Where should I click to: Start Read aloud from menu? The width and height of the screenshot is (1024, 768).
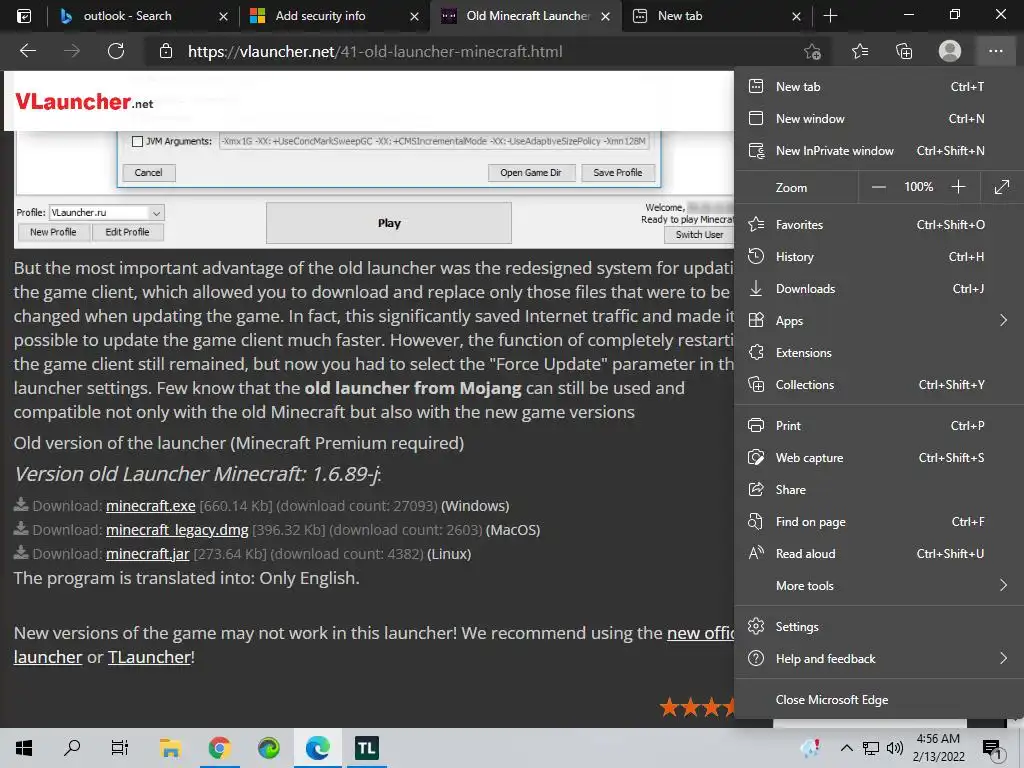coord(879,553)
